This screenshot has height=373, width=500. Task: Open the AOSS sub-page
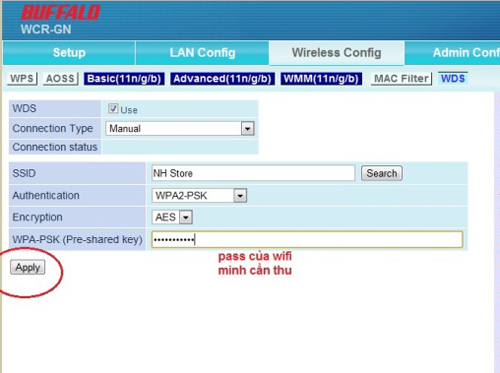point(60,79)
